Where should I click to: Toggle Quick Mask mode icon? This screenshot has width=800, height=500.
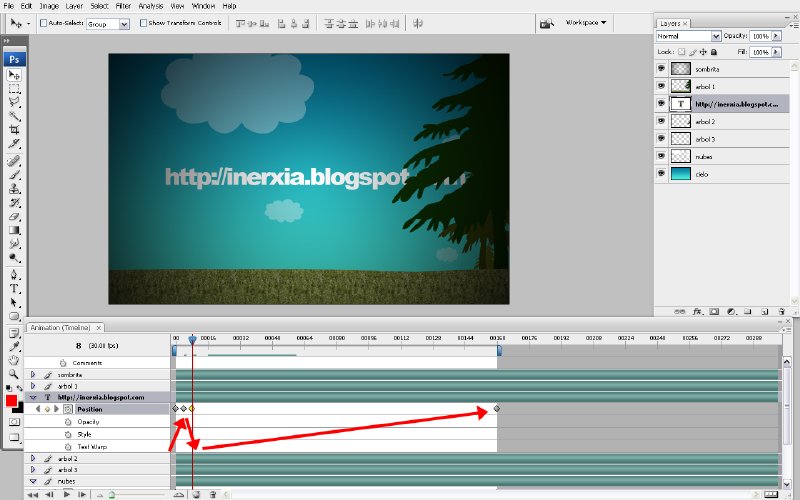tap(14, 422)
